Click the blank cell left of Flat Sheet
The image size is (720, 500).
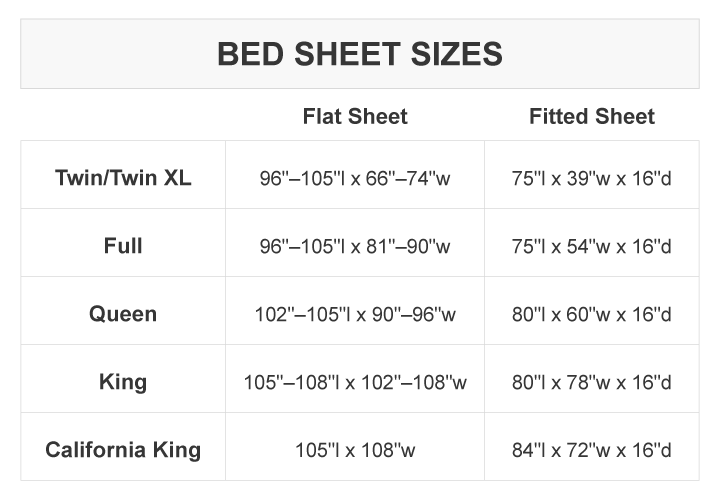123,116
